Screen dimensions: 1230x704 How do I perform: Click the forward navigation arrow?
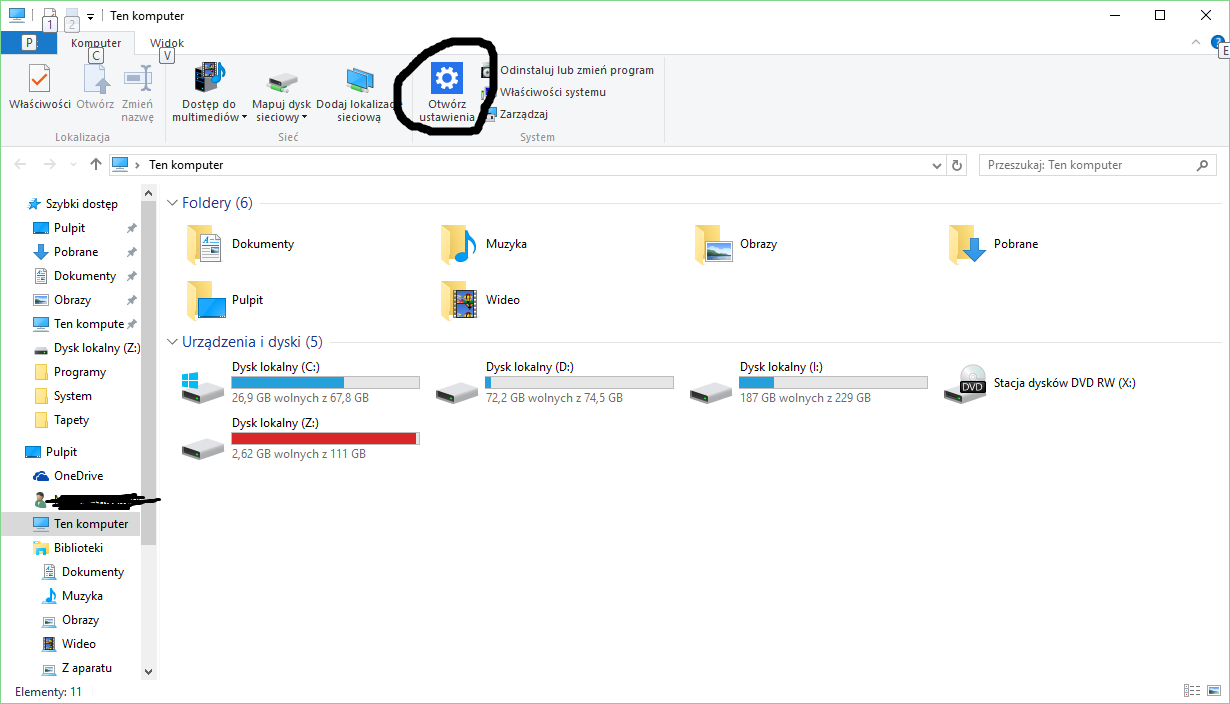click(x=49, y=165)
